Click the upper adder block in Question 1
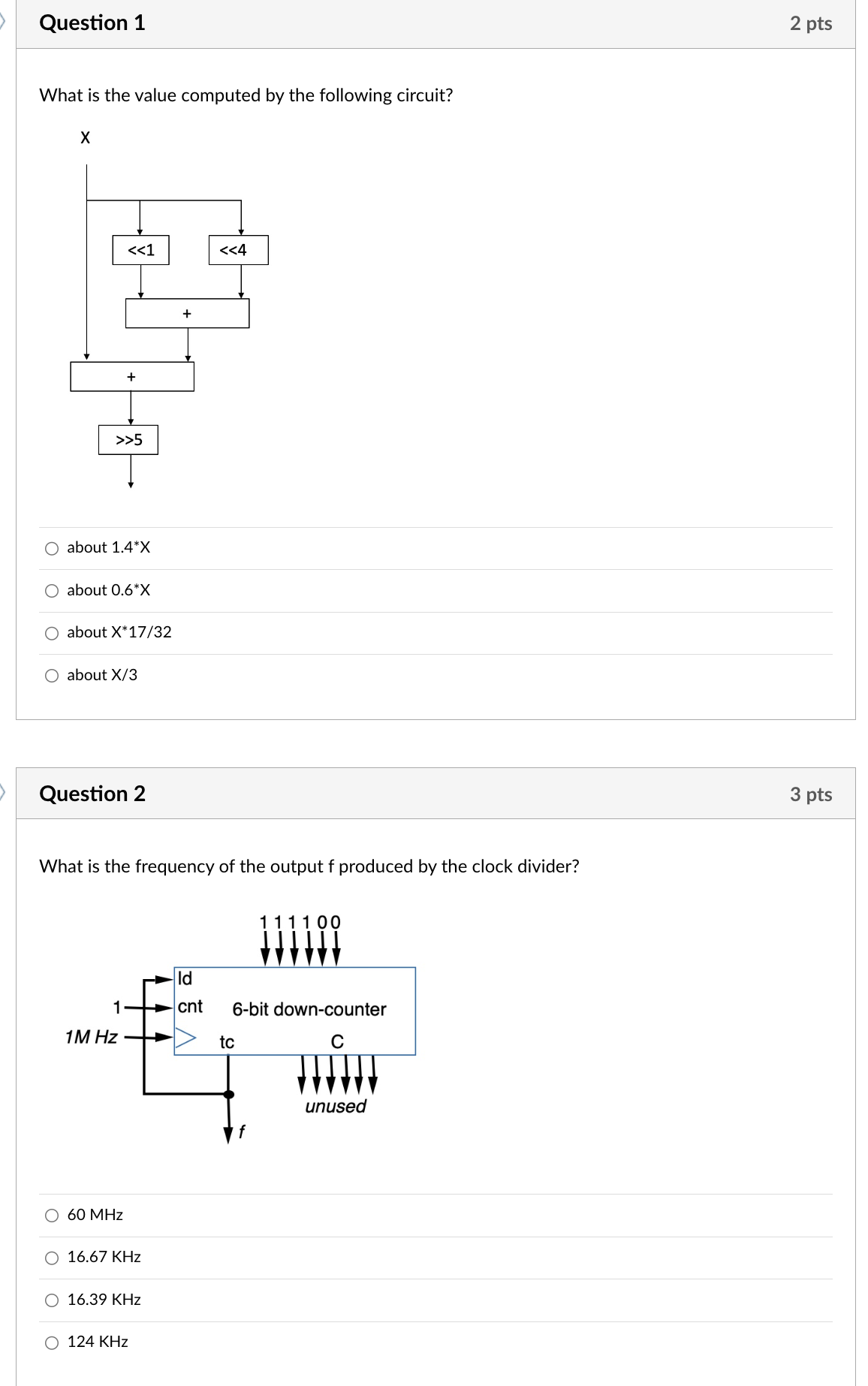Image resolution: width=868 pixels, height=1386 pixels. pos(186,313)
